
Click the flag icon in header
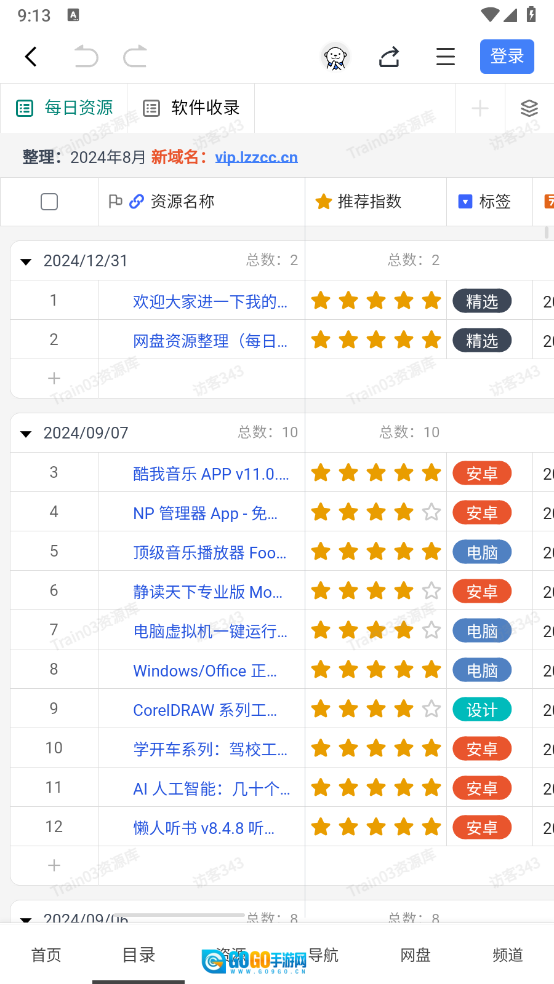[x=115, y=201]
